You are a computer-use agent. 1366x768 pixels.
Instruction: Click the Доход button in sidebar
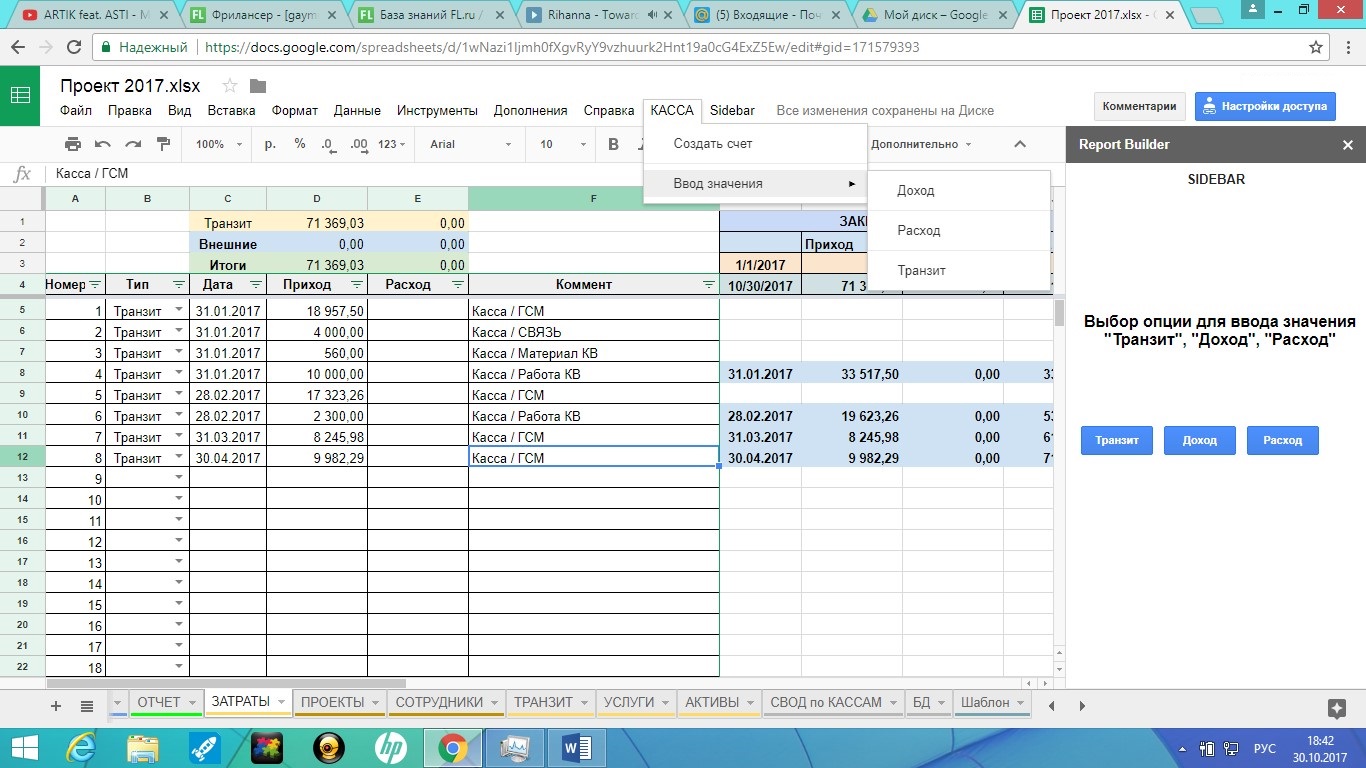[x=1200, y=440]
